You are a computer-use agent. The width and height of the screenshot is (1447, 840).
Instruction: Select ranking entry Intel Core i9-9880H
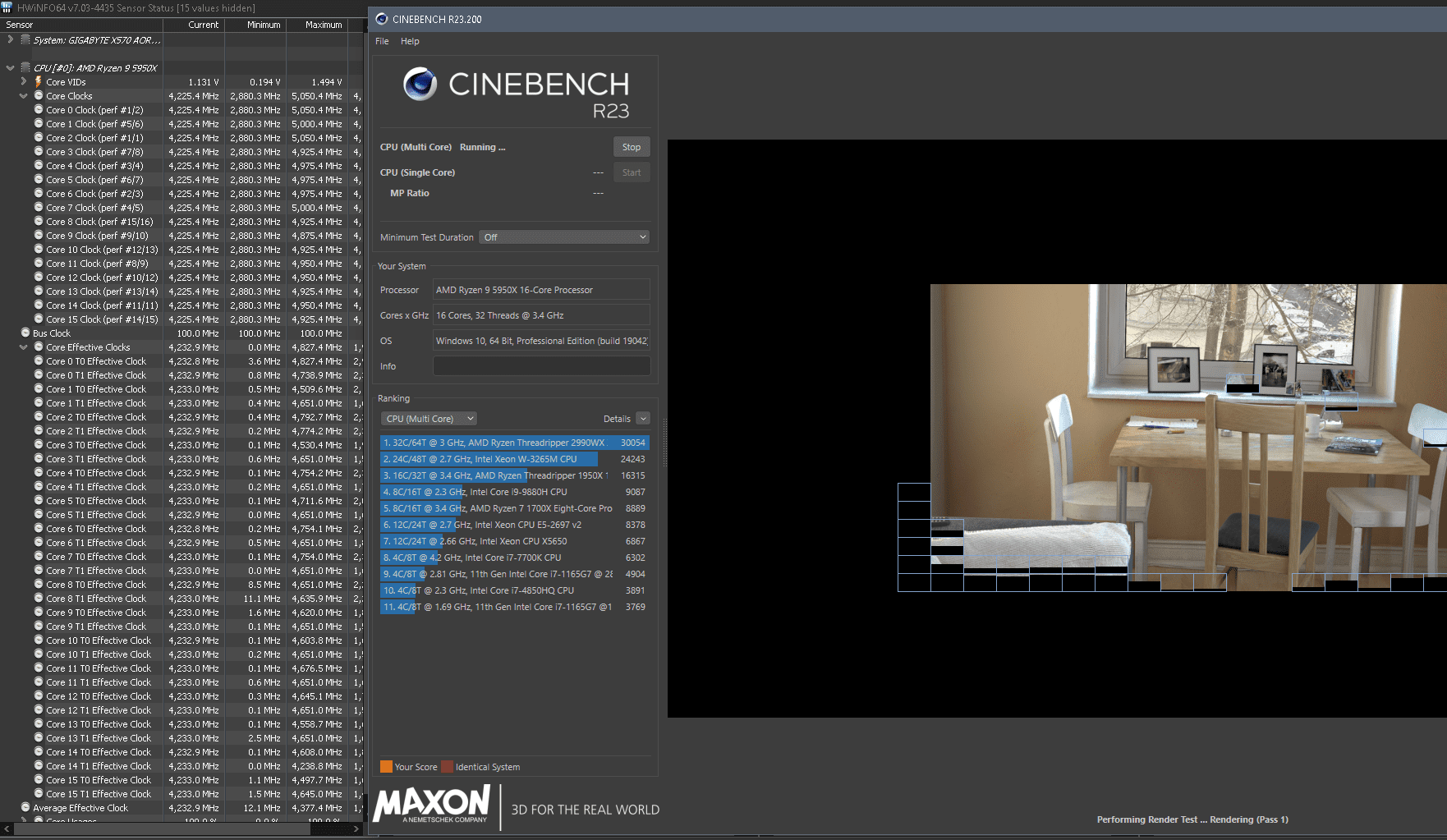click(515, 492)
